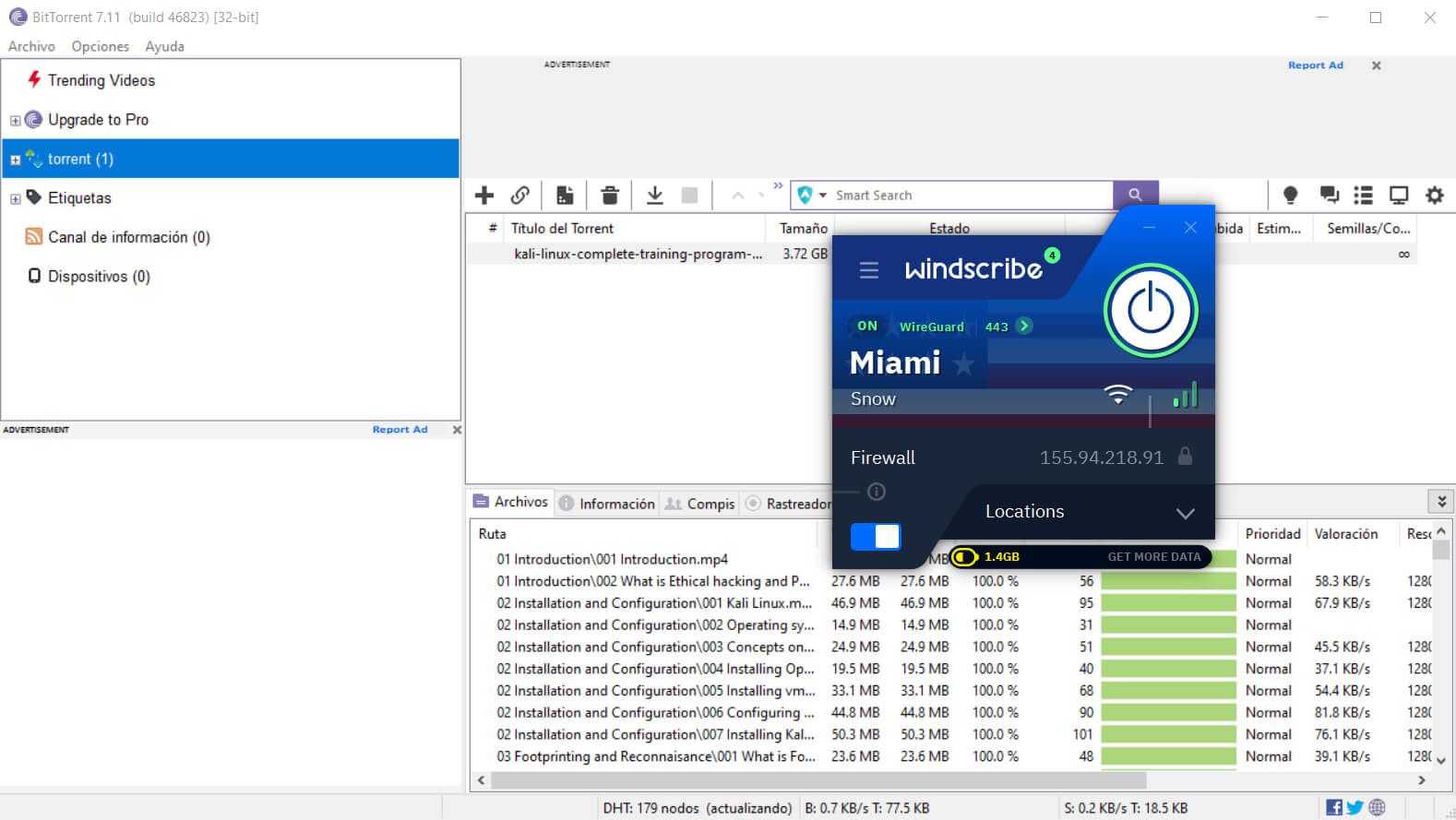Click the Estado column header
This screenshot has width=1456, height=820.
point(949,228)
